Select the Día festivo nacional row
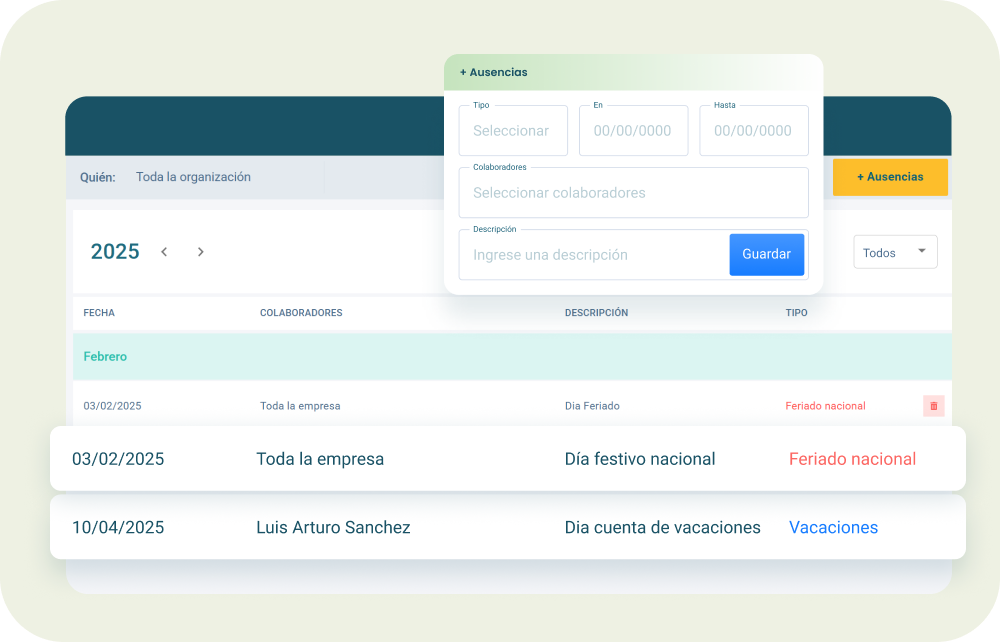Image resolution: width=1000 pixels, height=642 pixels. (640, 459)
